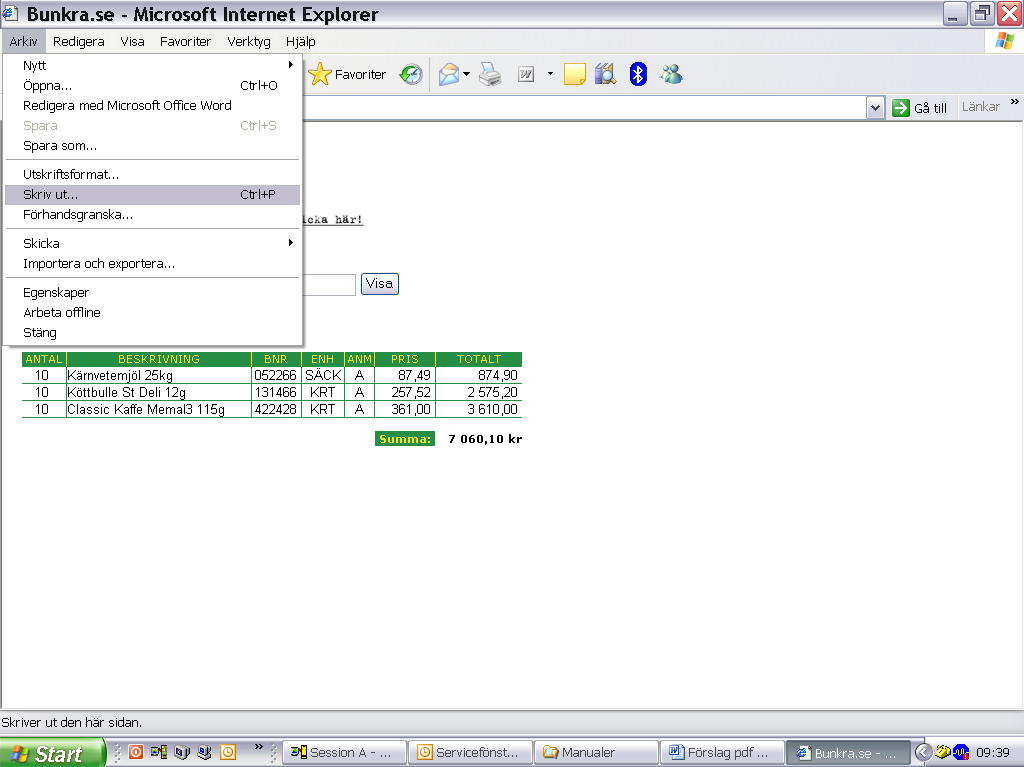The height and width of the screenshot is (767, 1024).
Task: Click the 'icka här!' link text
Action: point(332,220)
